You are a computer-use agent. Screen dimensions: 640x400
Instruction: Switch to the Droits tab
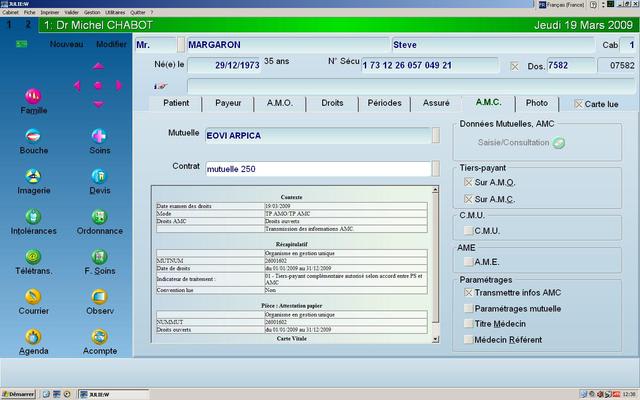point(332,103)
